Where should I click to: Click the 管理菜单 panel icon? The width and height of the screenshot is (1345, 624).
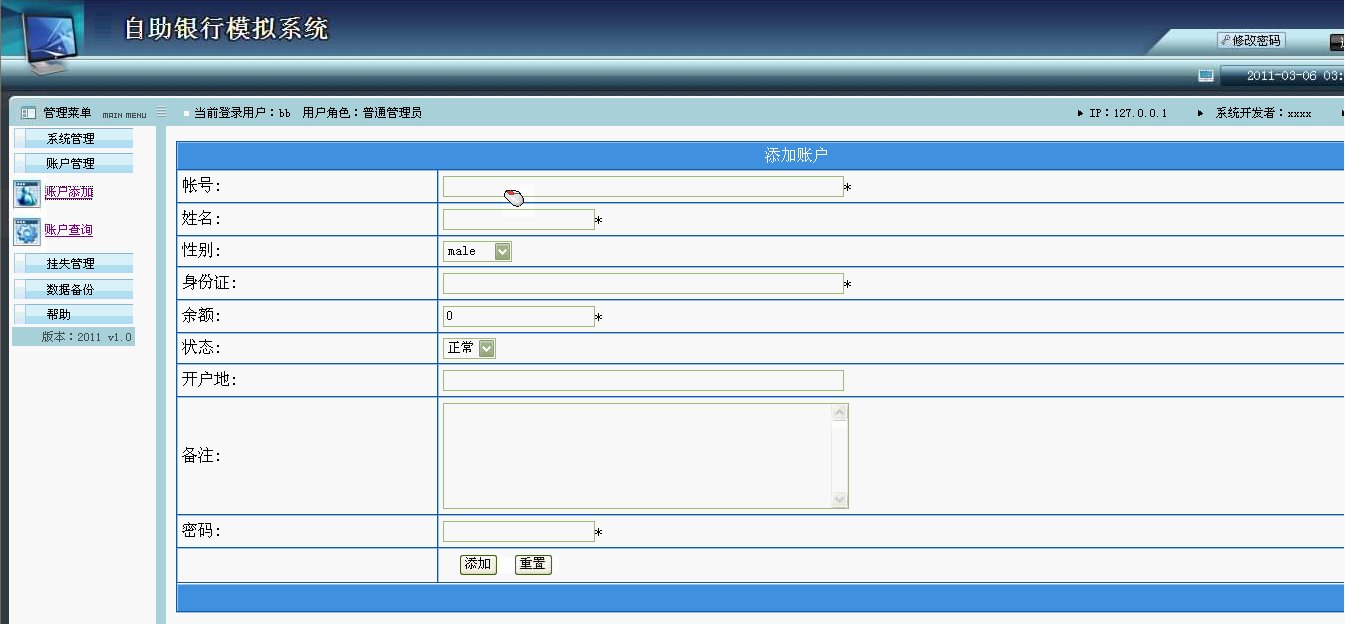[x=29, y=113]
